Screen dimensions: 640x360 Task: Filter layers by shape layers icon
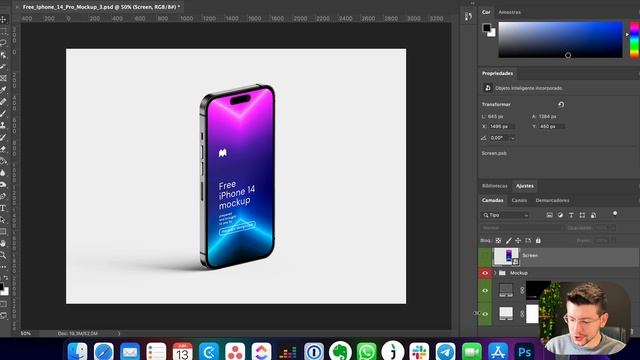(x=582, y=215)
